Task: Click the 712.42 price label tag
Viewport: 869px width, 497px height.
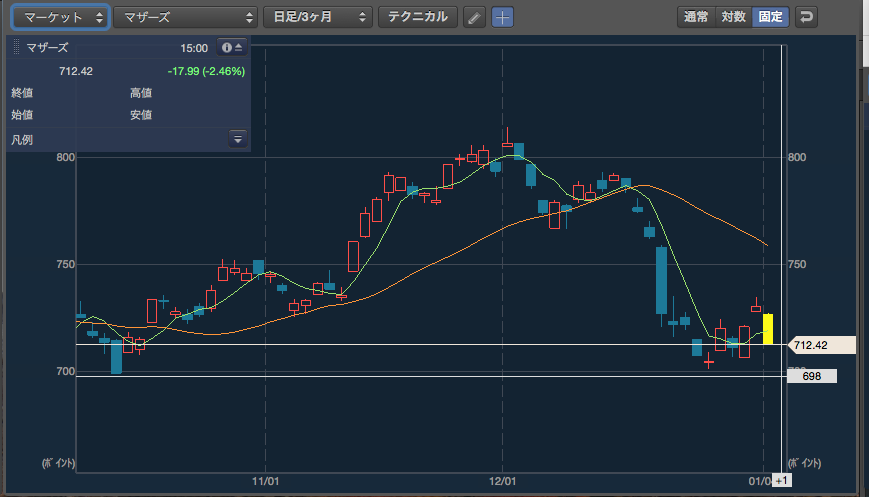Action: click(822, 345)
